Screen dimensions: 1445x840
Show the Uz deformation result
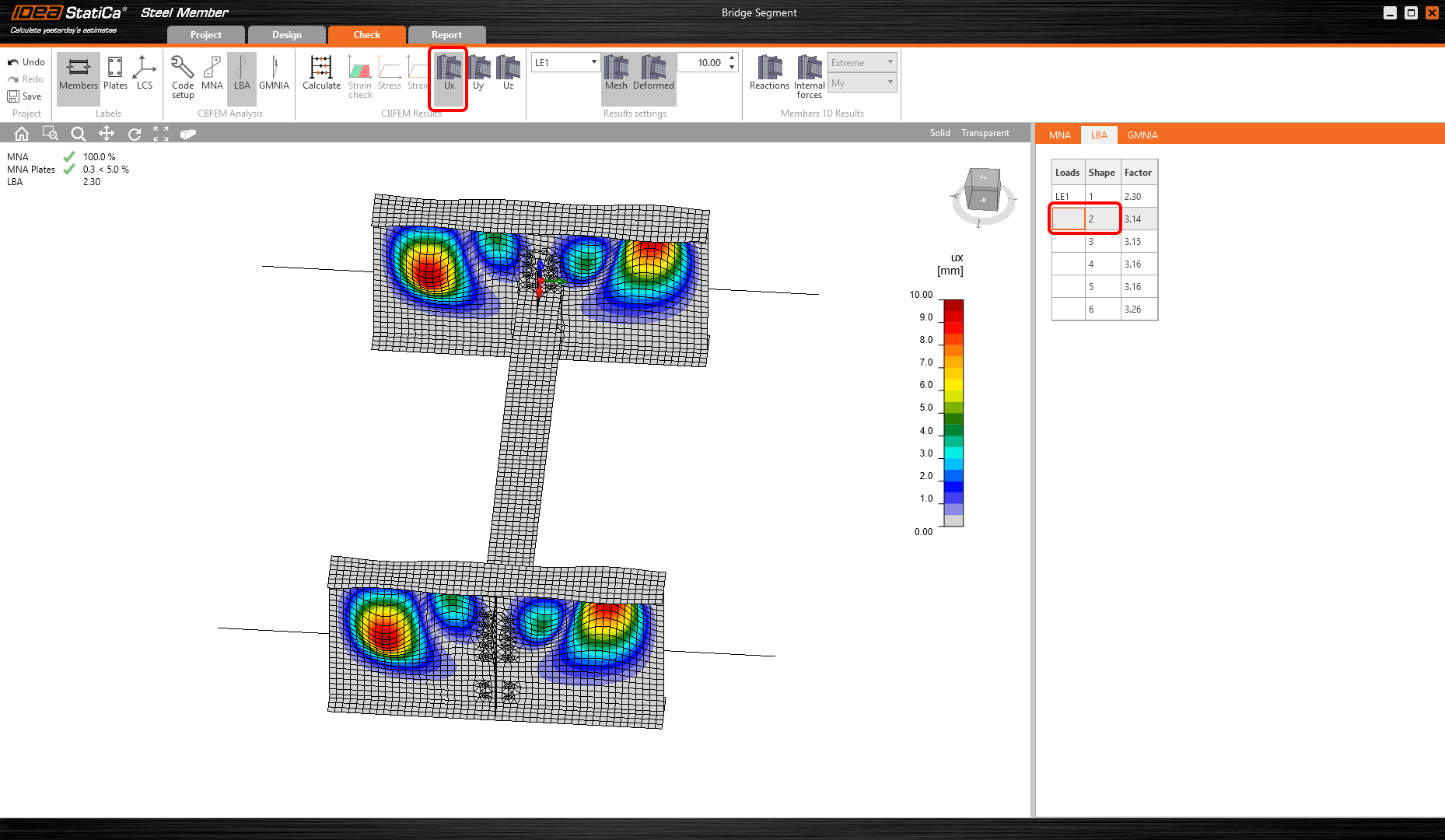coord(508,73)
